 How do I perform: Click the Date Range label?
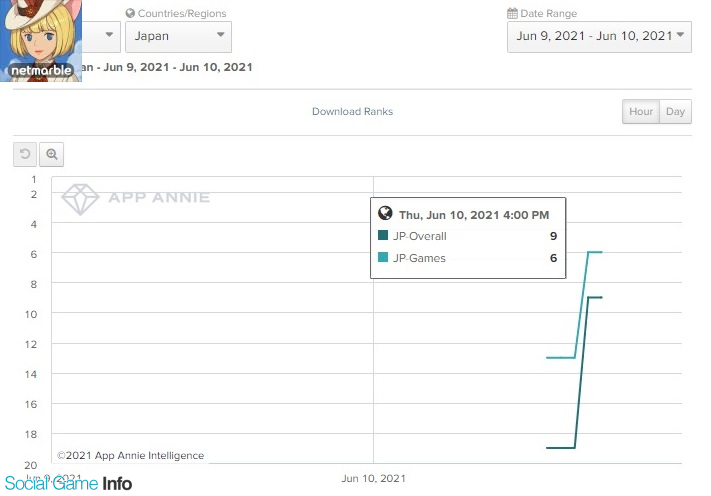click(x=549, y=13)
